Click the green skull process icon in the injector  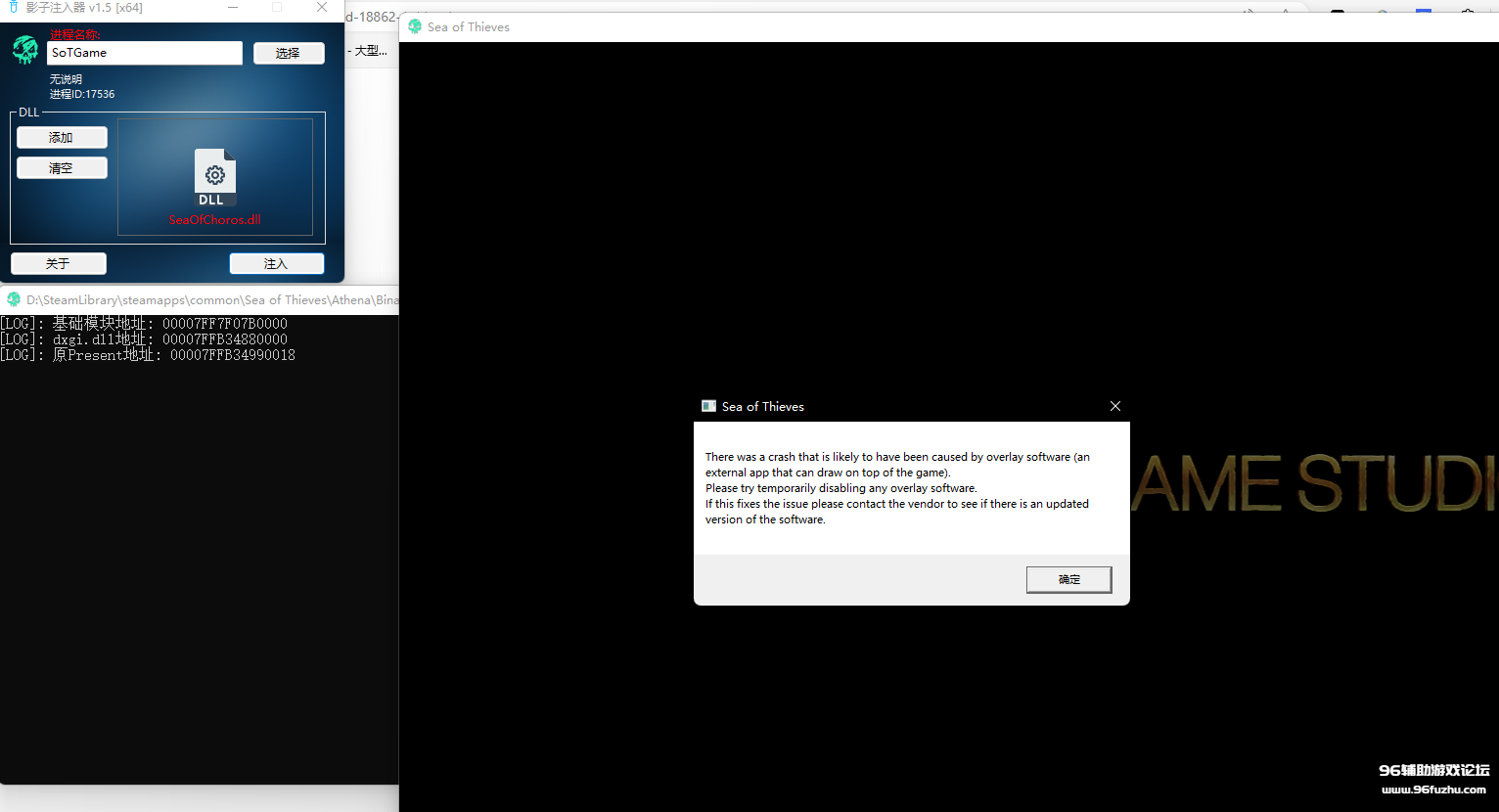pyautogui.click(x=25, y=50)
